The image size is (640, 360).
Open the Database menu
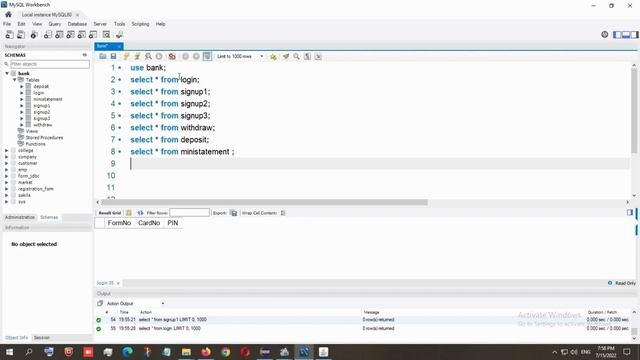click(x=77, y=24)
